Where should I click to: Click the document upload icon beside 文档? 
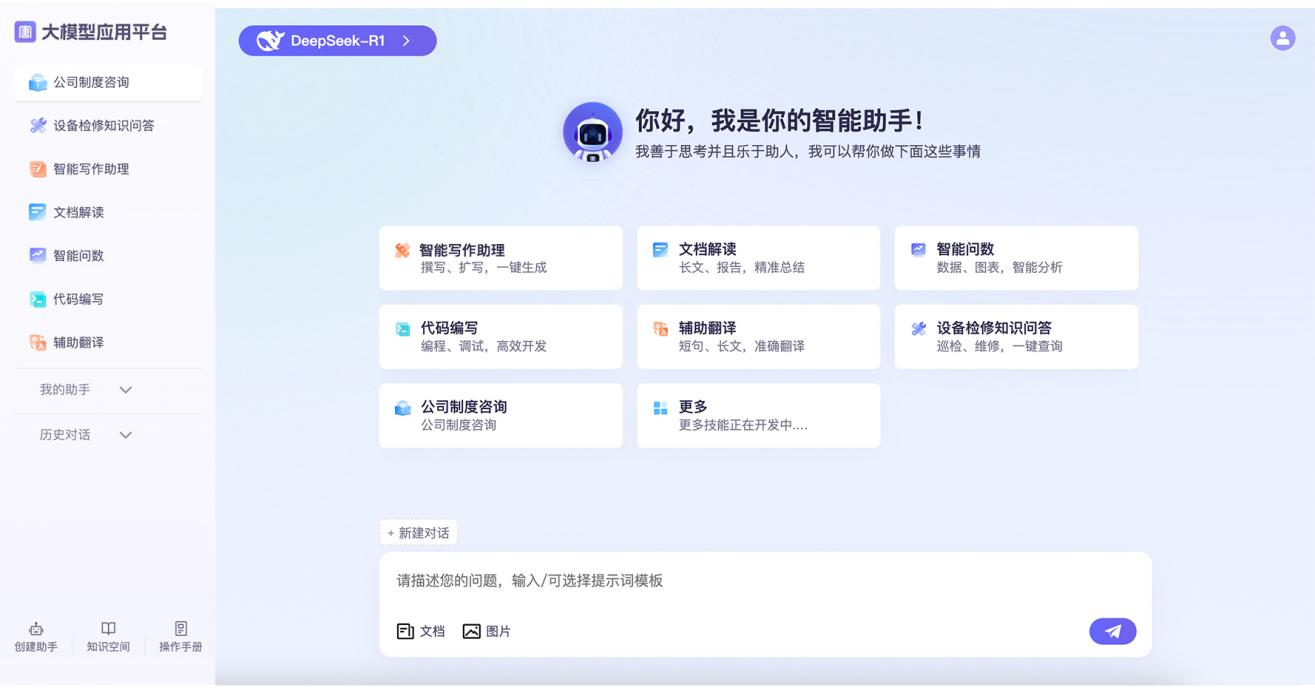[x=405, y=631]
